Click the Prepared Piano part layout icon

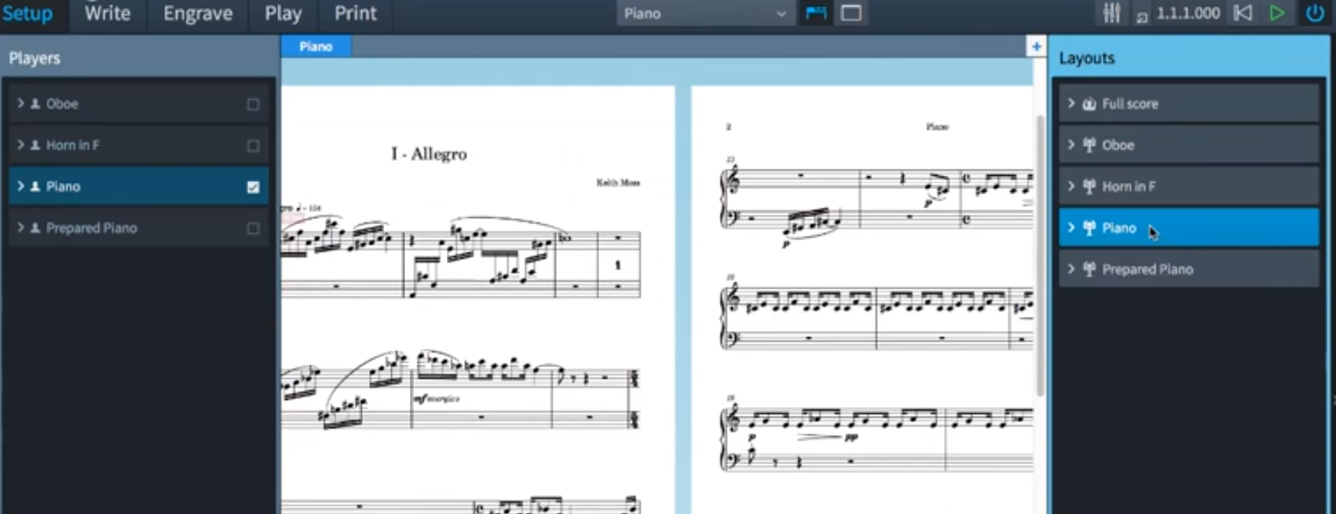(x=1089, y=269)
